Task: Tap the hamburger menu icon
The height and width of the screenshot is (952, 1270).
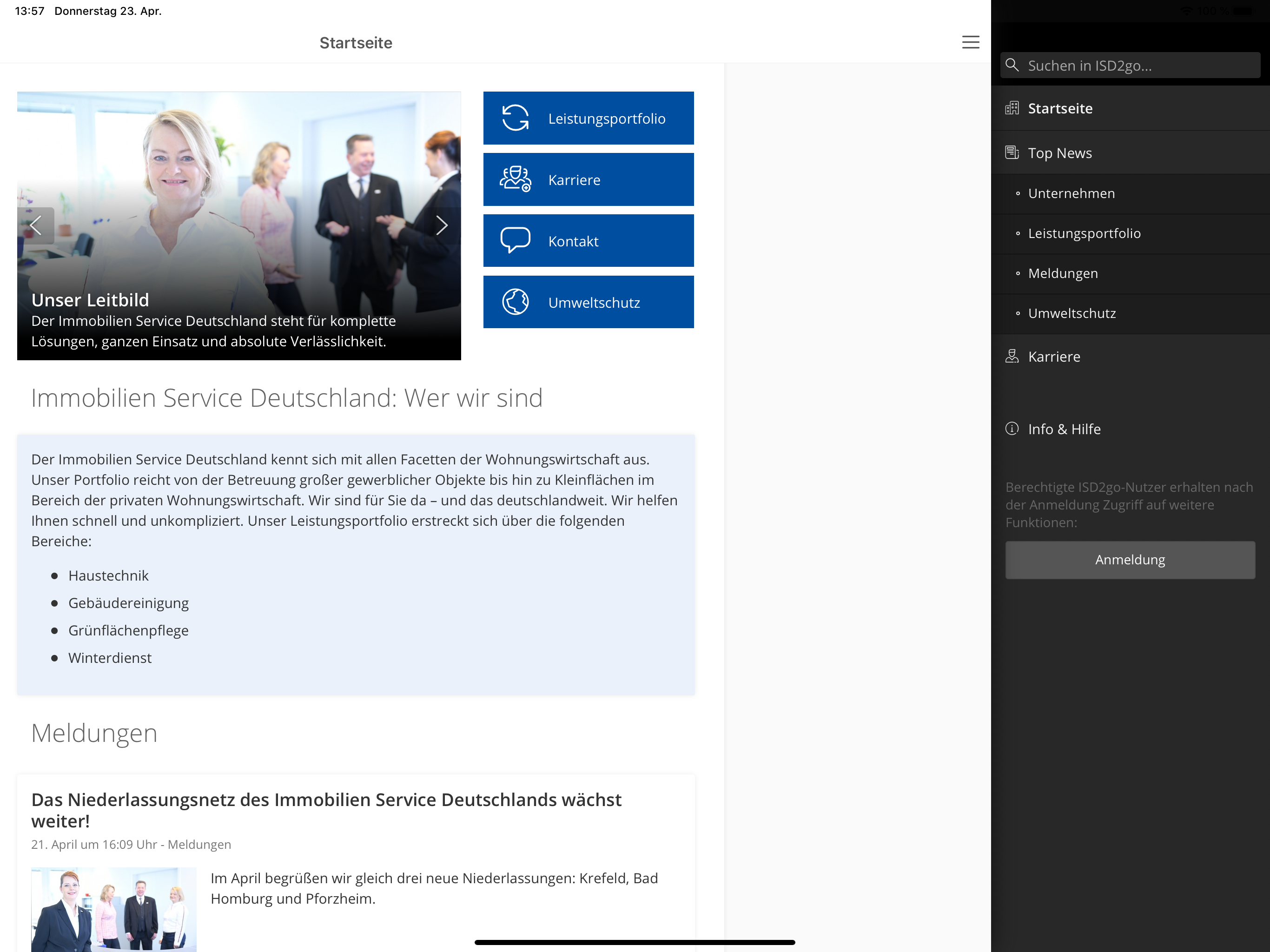Action: coord(970,42)
